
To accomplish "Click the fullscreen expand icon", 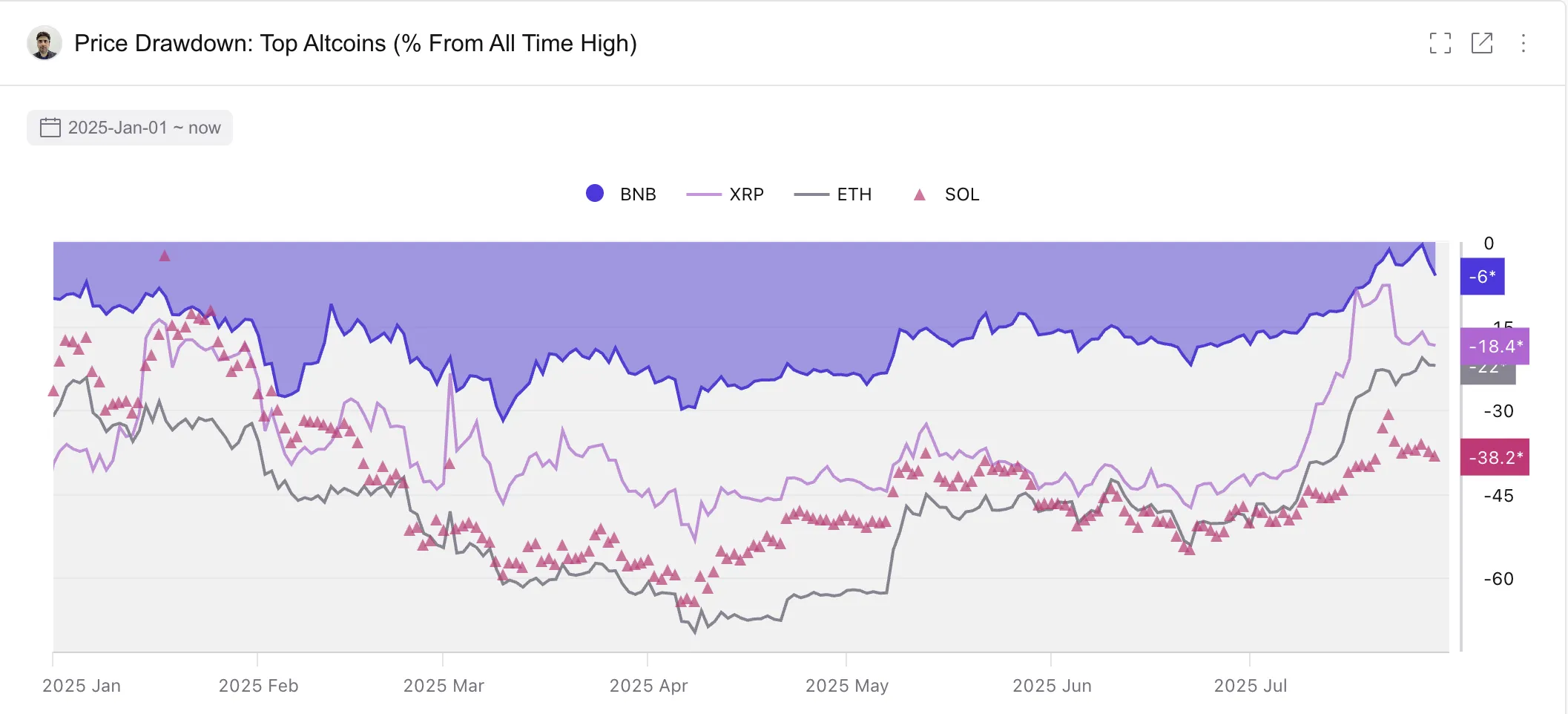I will click(x=1440, y=43).
